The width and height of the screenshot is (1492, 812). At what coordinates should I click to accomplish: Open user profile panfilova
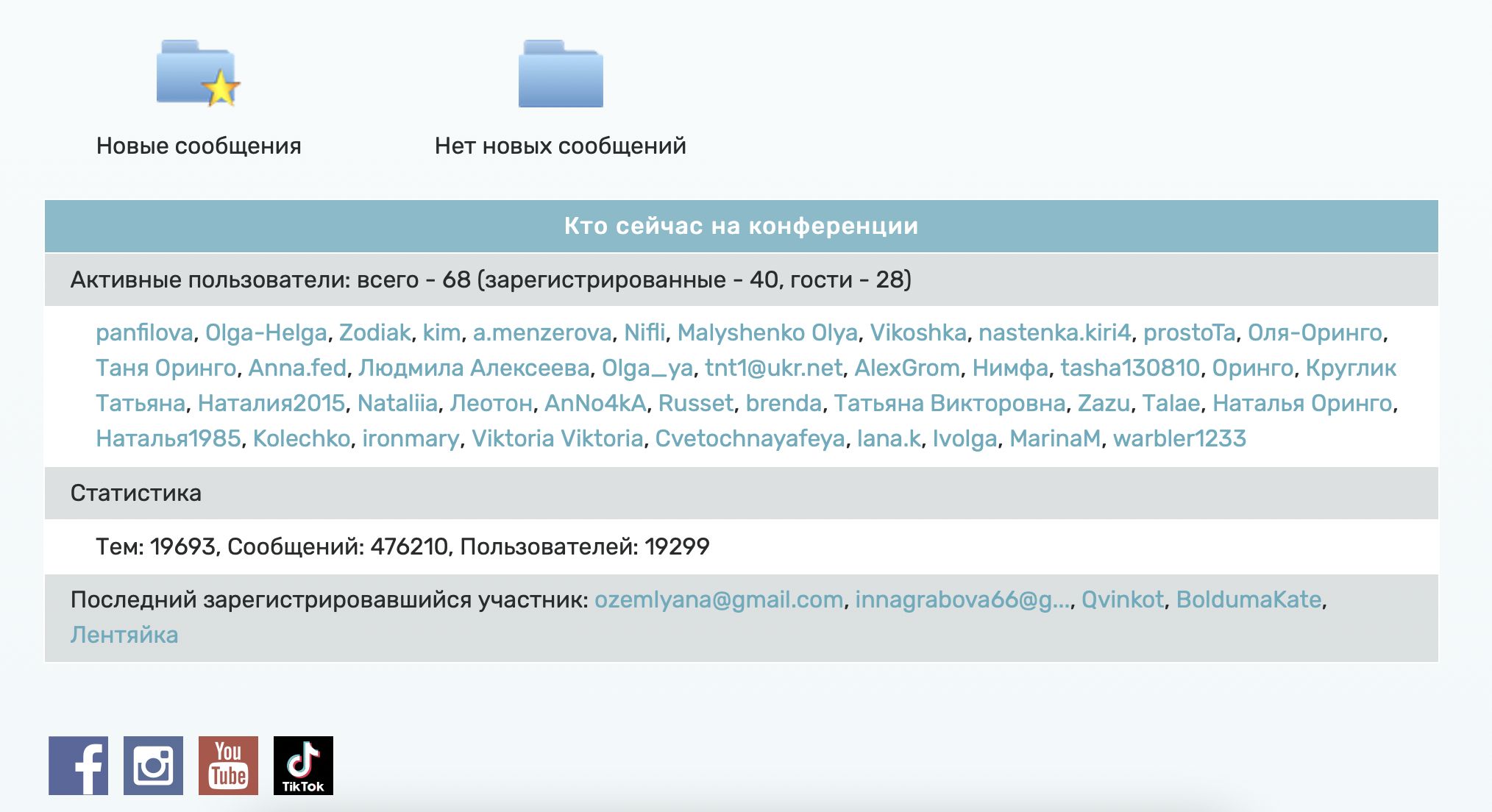pyautogui.click(x=144, y=332)
